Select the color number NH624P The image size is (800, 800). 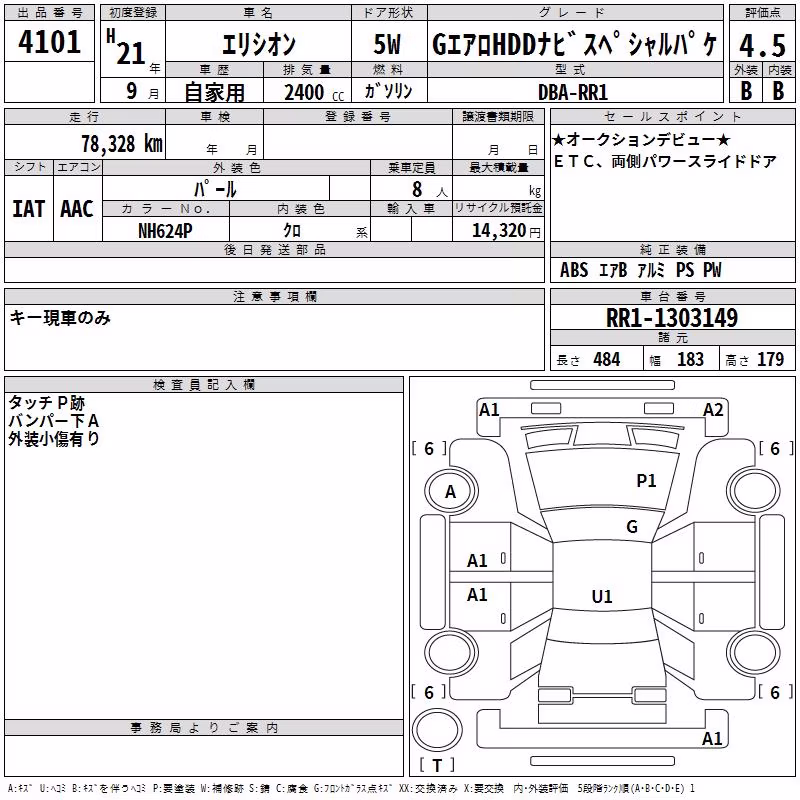(165, 231)
